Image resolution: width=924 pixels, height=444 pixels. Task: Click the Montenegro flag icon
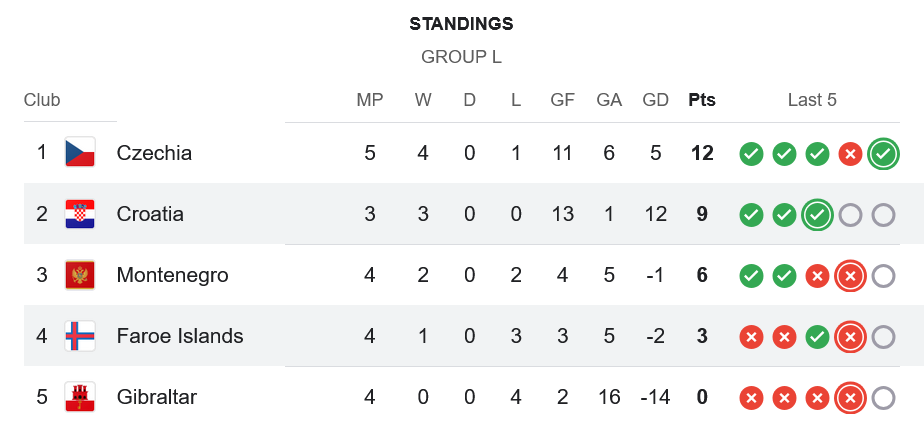click(80, 275)
